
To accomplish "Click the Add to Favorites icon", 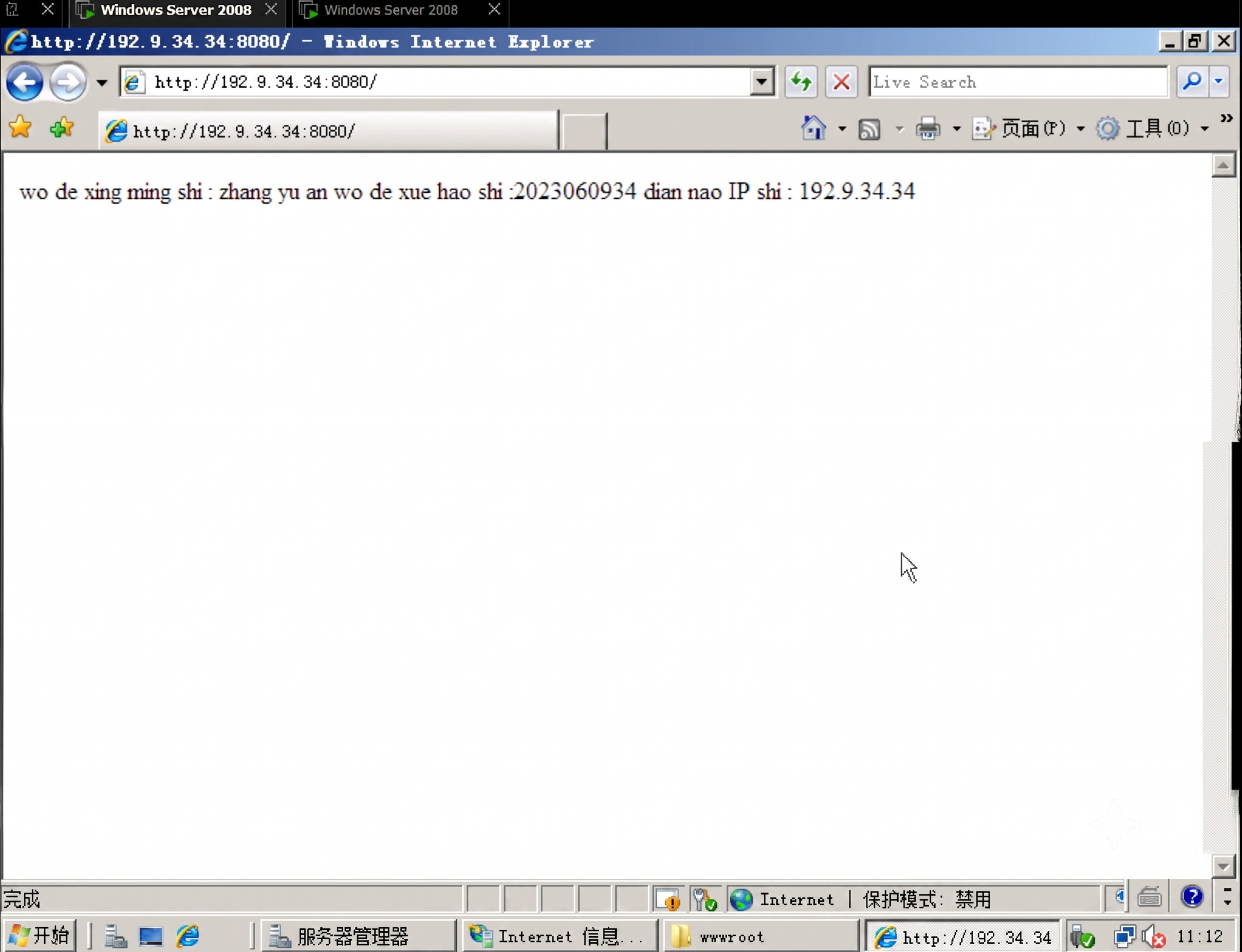I will 61,127.
